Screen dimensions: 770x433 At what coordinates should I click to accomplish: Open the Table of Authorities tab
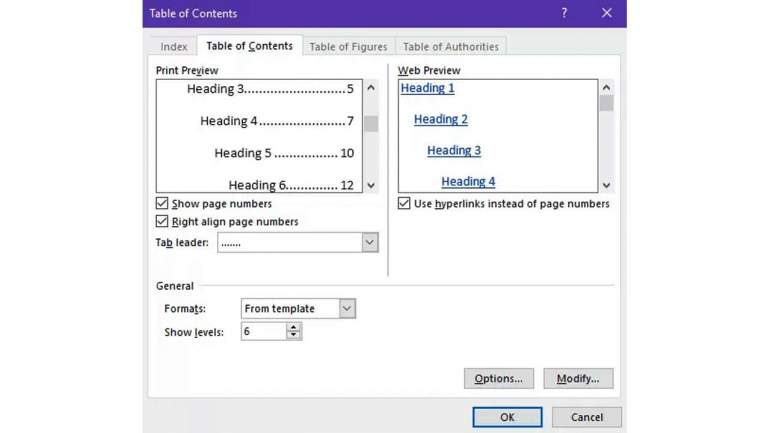451,47
